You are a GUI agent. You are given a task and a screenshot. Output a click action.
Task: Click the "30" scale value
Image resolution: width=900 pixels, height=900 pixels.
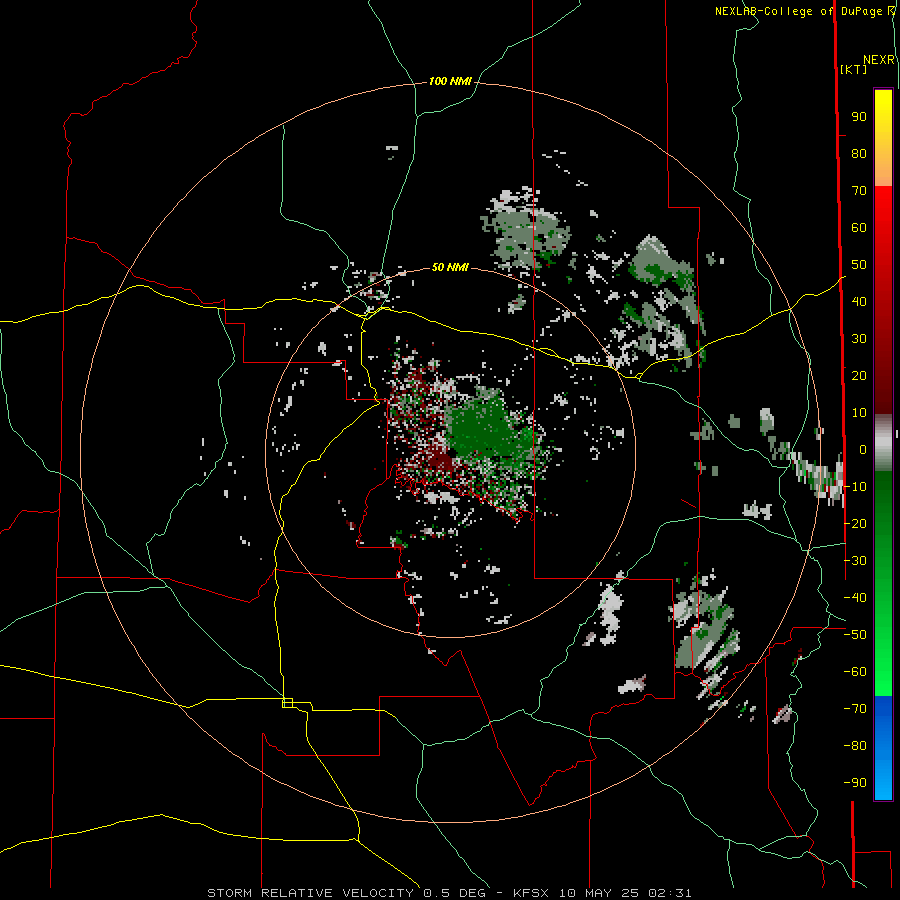click(859, 339)
